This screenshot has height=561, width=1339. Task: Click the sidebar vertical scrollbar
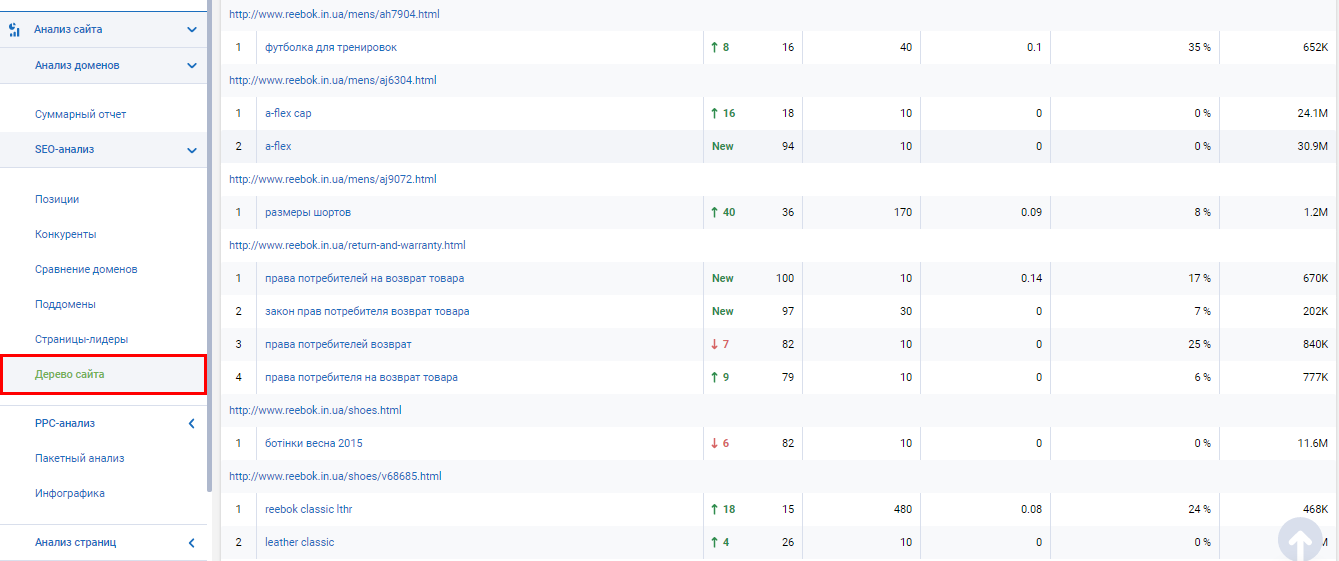209,250
